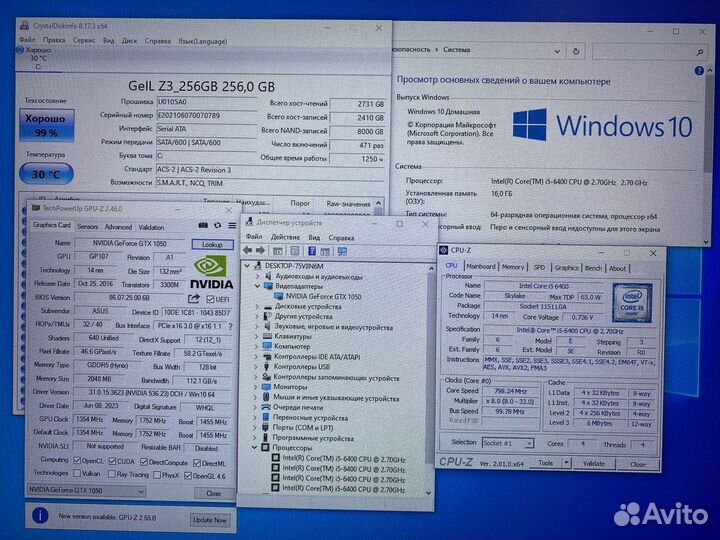Toggle the OpenCL checkbox in GPU-Z

click(77, 461)
